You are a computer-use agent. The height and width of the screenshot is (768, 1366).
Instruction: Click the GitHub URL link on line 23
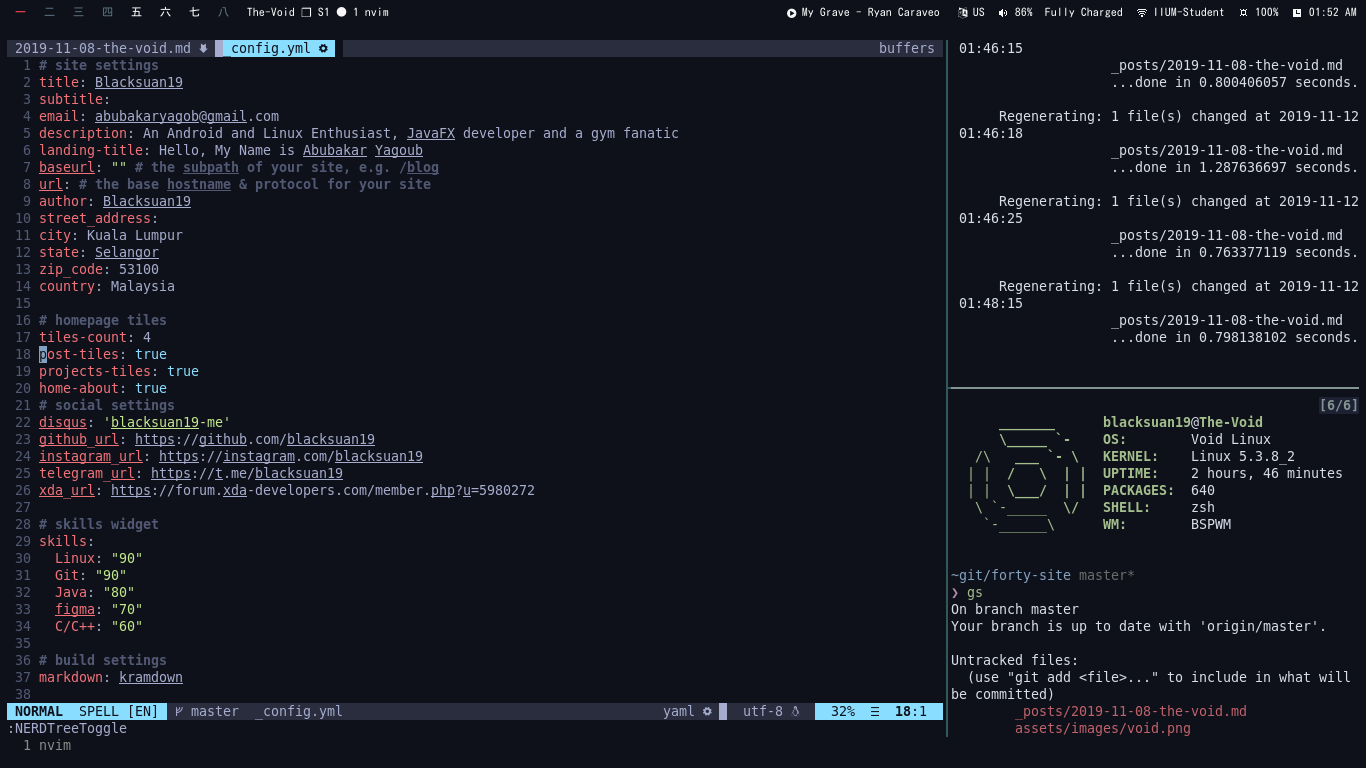point(254,439)
